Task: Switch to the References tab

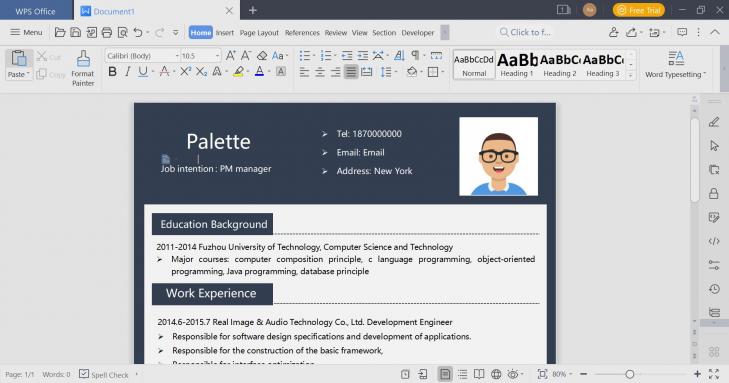Action: pos(302,33)
